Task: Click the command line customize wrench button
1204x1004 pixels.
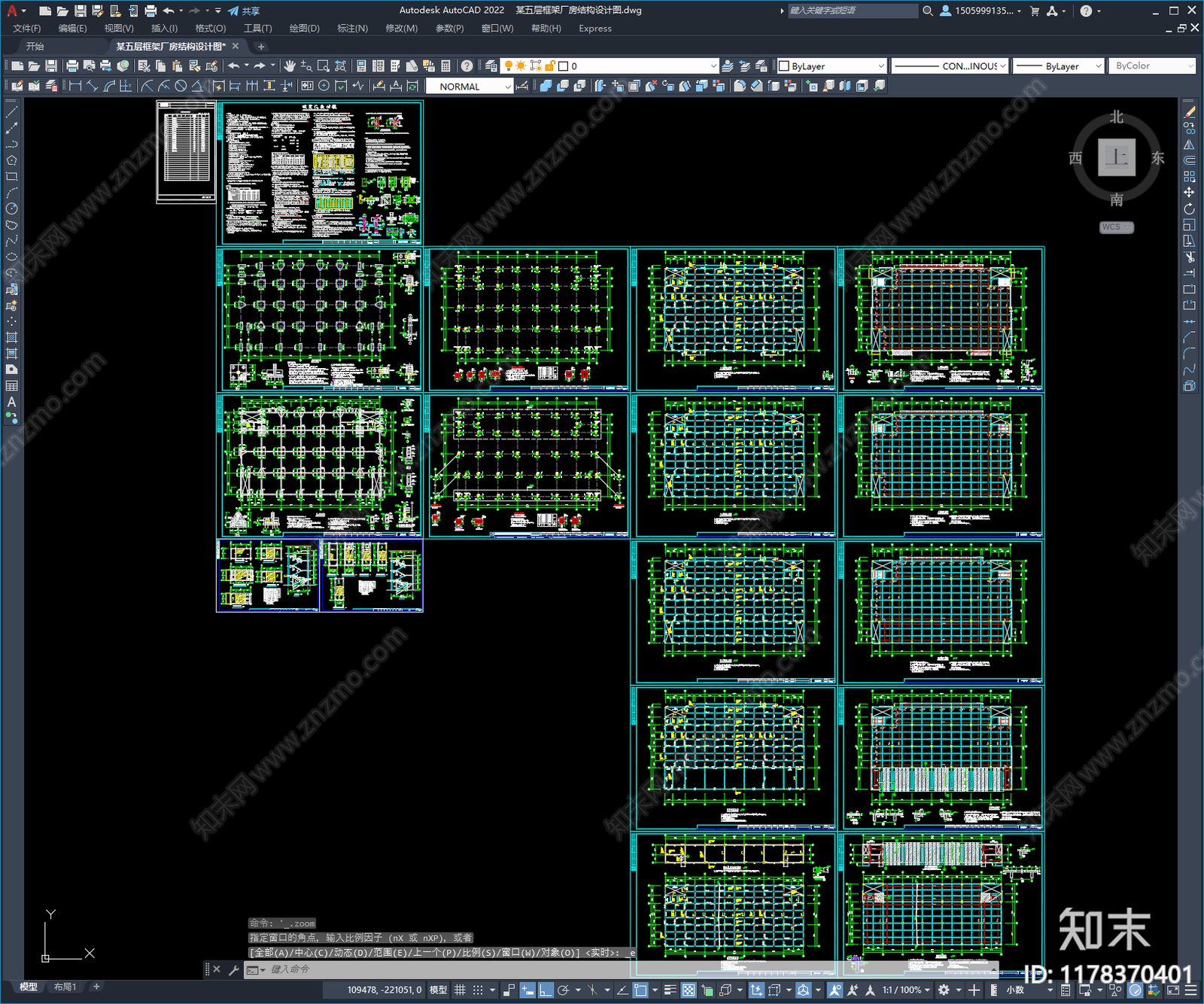Action: click(233, 969)
